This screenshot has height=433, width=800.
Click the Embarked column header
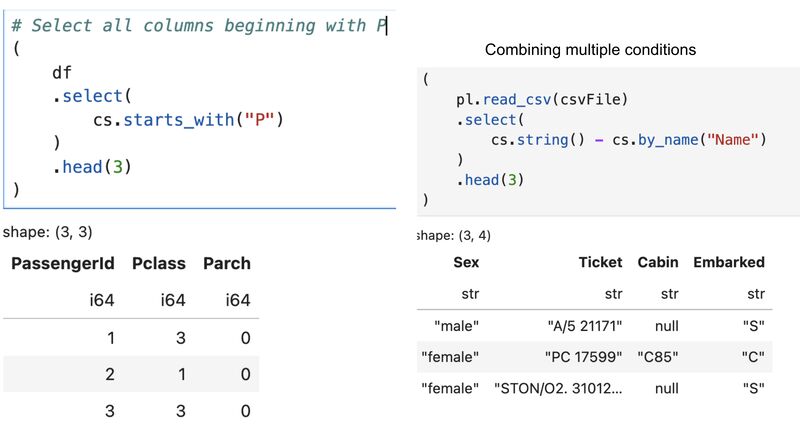[x=728, y=263]
